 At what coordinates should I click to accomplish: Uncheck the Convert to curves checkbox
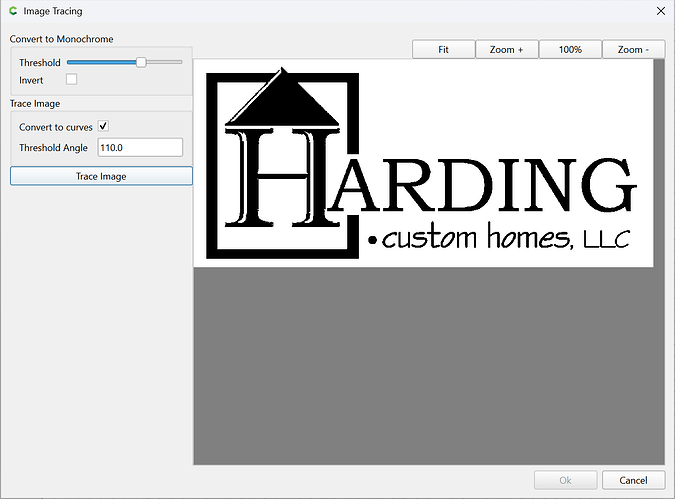103,126
